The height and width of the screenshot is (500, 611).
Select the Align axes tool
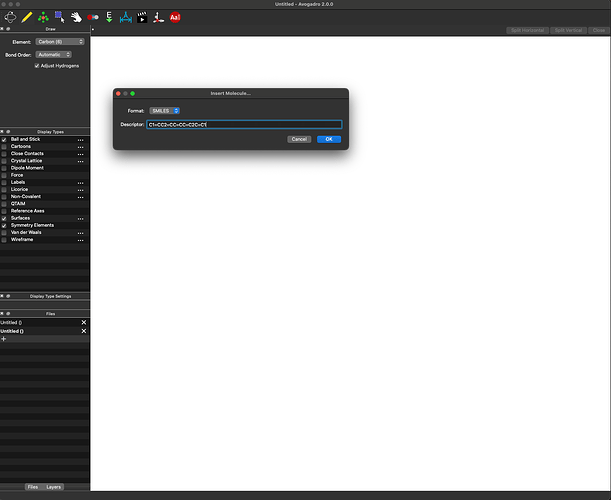coord(158,17)
